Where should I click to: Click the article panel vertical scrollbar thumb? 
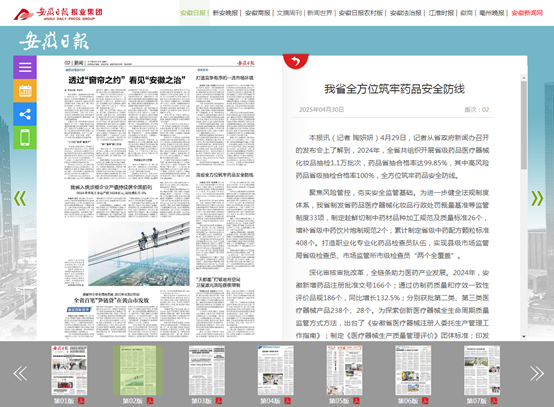(524, 125)
